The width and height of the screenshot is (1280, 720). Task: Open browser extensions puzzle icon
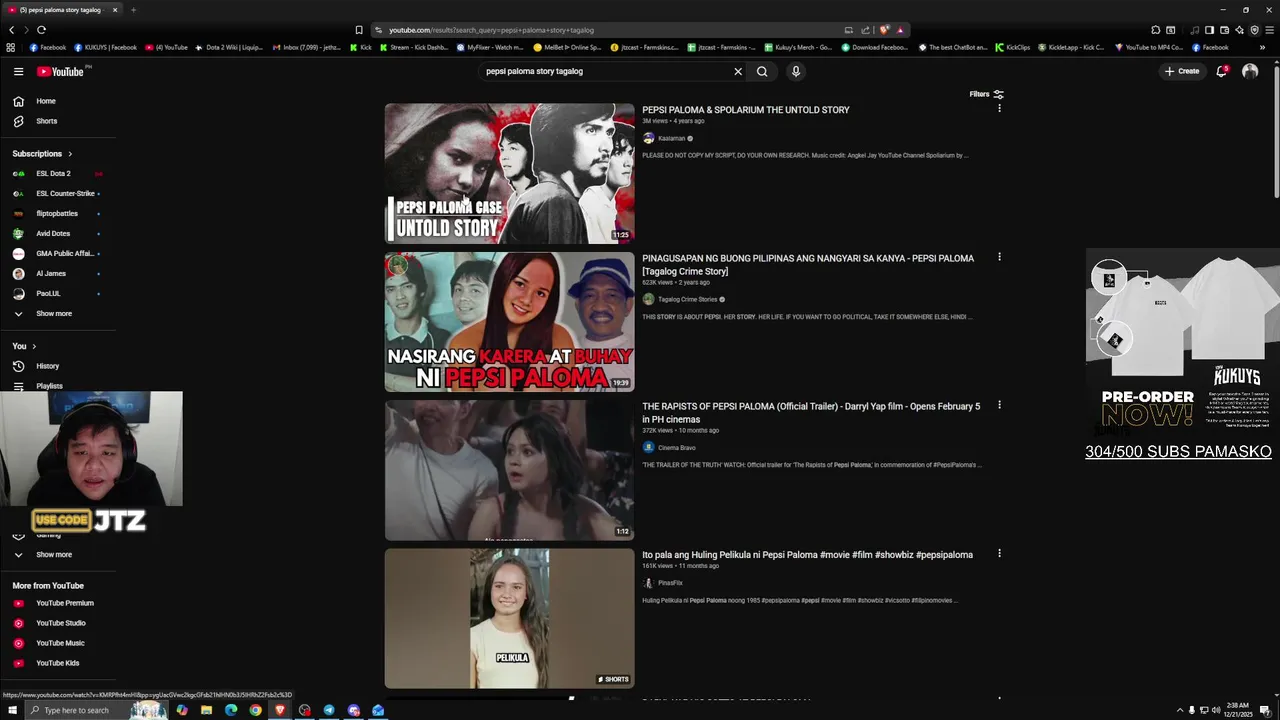tap(1156, 30)
